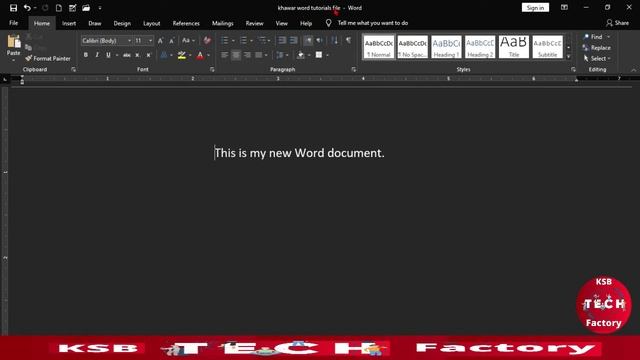Switch to the Draw tab
The width and height of the screenshot is (640, 360).
point(95,23)
